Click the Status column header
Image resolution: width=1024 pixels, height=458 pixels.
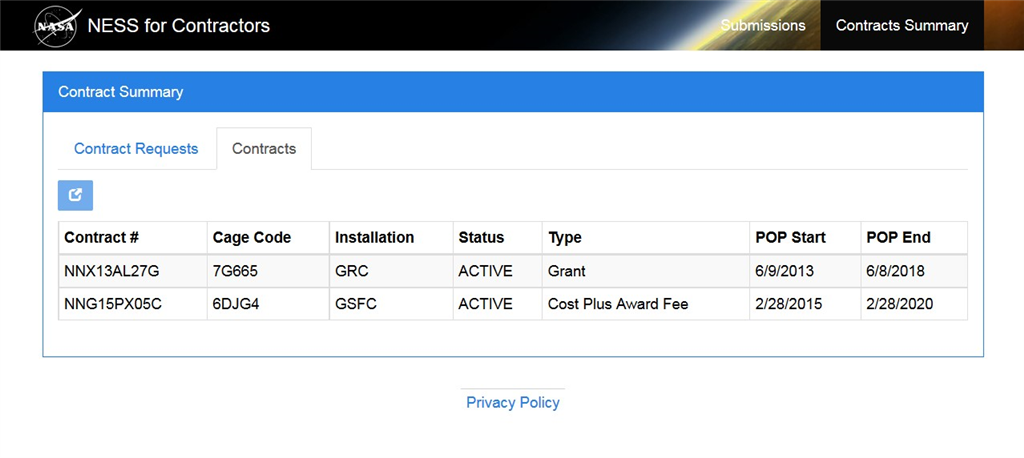click(481, 238)
